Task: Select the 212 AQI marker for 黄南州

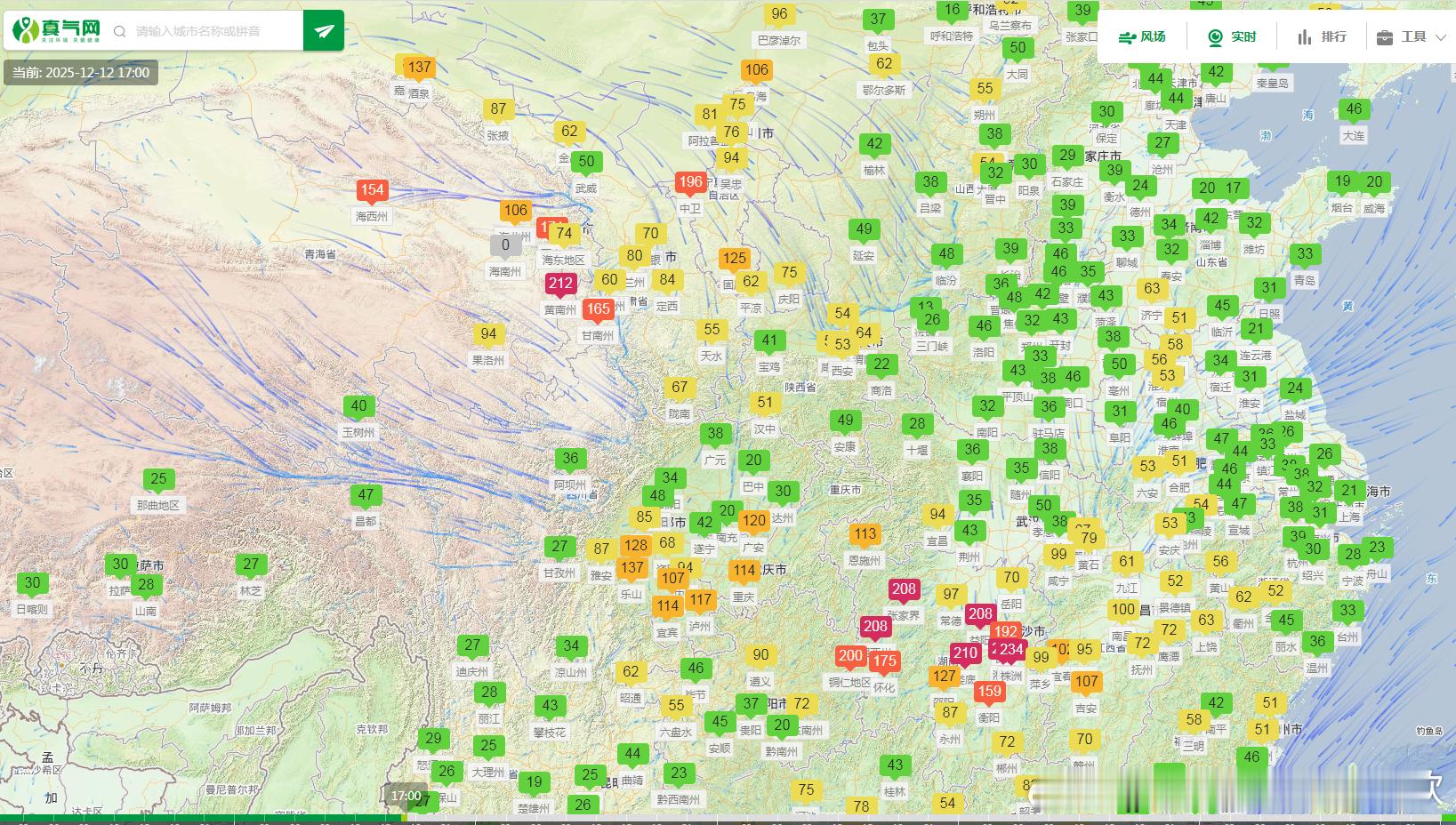Action: coord(560,284)
